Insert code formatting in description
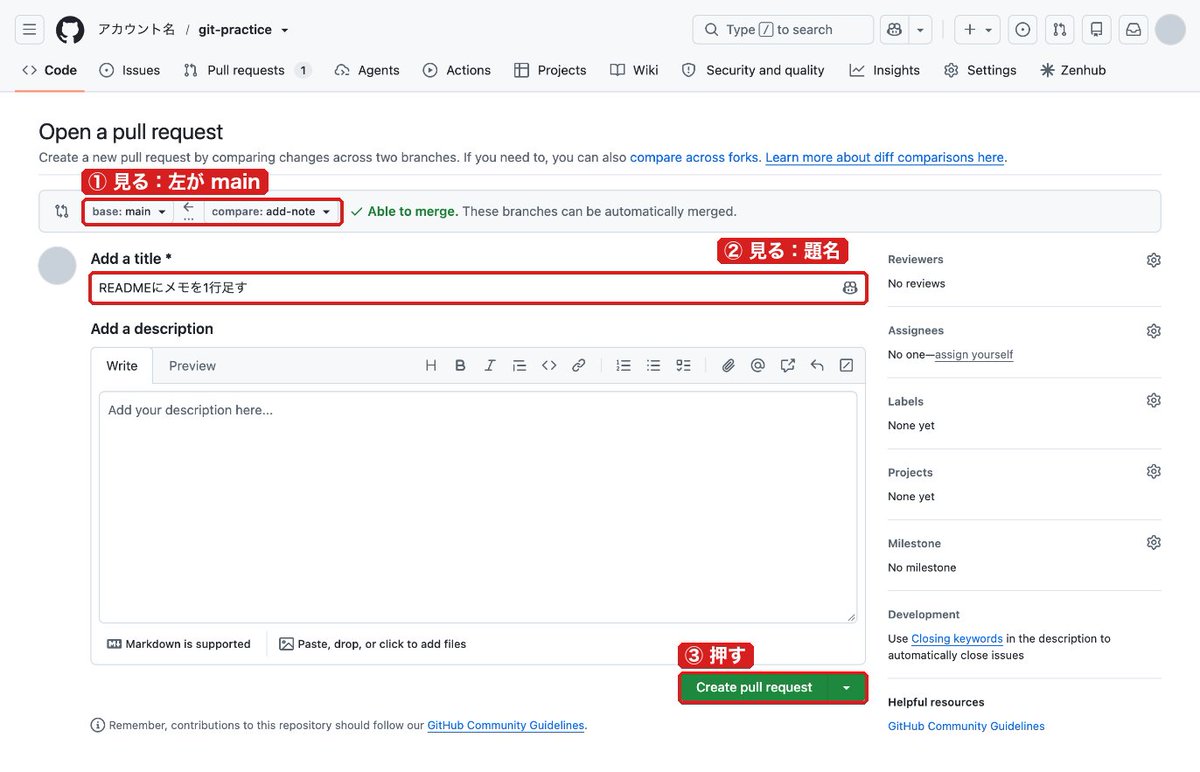Image resolution: width=1200 pixels, height=772 pixels. click(x=549, y=366)
